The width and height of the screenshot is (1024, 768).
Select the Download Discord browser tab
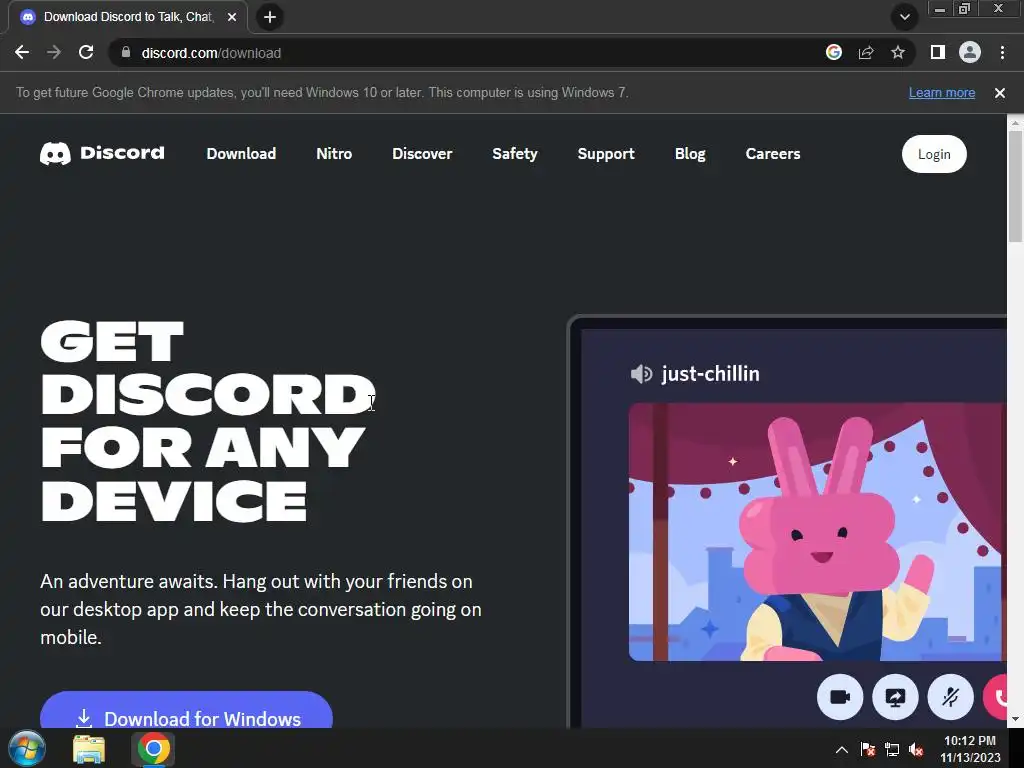click(128, 17)
